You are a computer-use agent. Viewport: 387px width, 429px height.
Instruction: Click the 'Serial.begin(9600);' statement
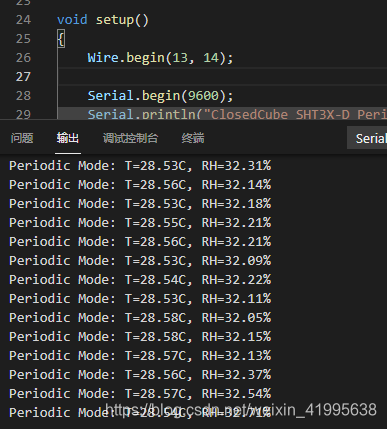[160, 96]
